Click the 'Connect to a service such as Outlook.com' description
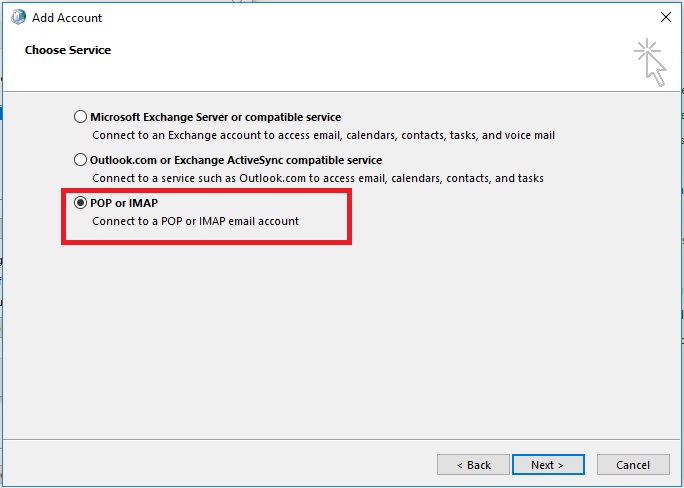Viewport: 684px width, 488px height. point(318,178)
